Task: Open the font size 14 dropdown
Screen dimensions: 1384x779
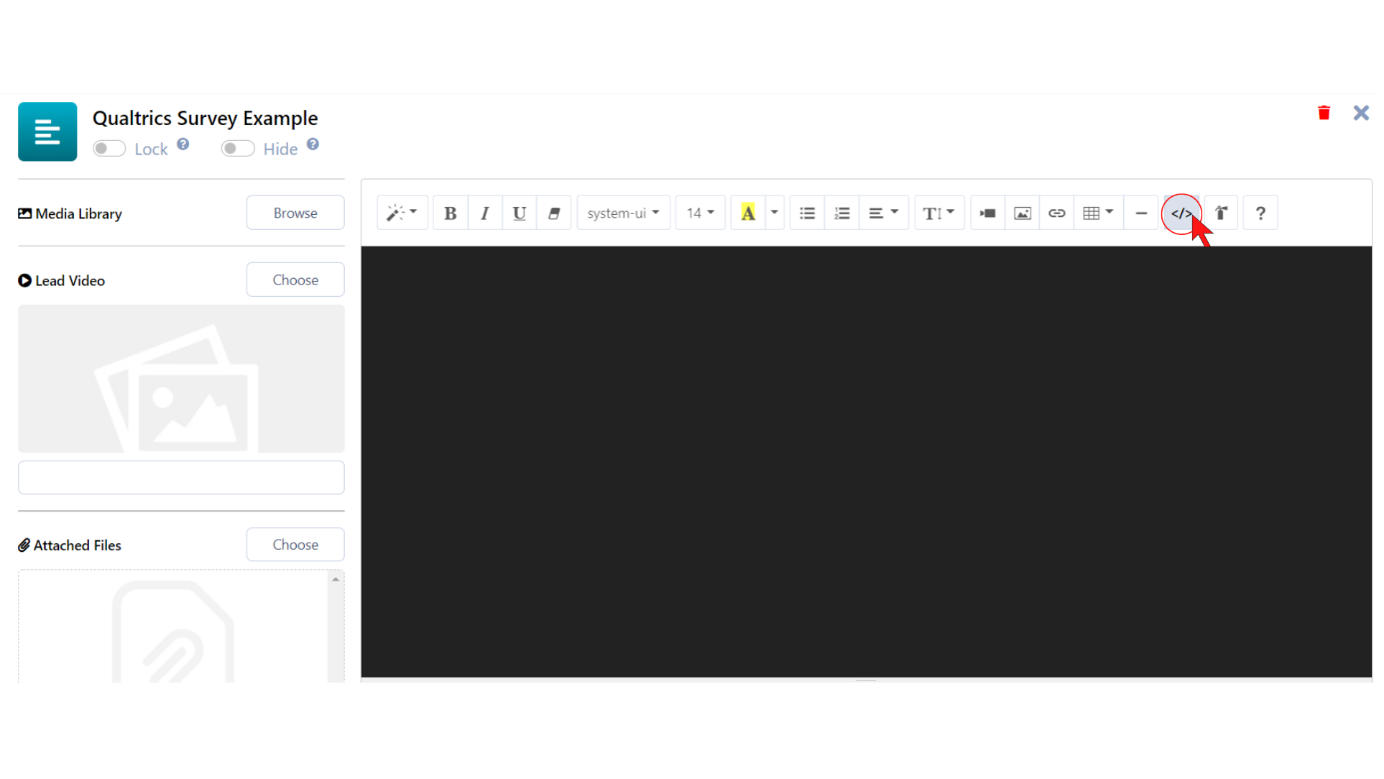Action: pyautogui.click(x=700, y=213)
